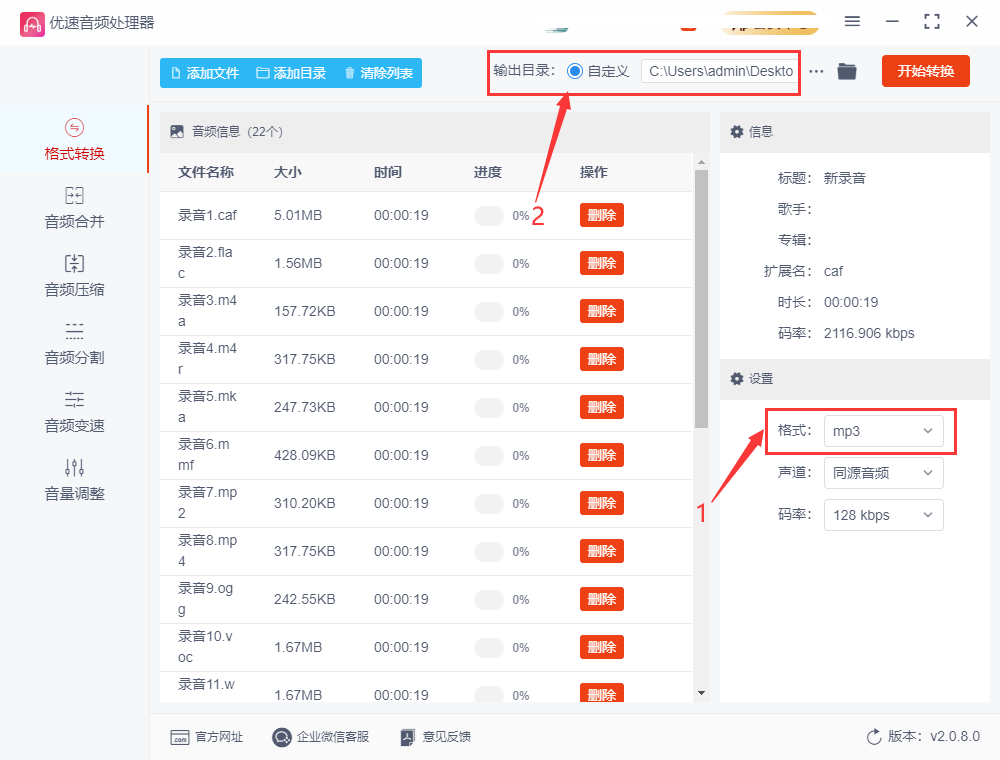1000x760 pixels.
Task: Click the app logo icon in title bar
Action: point(33,24)
